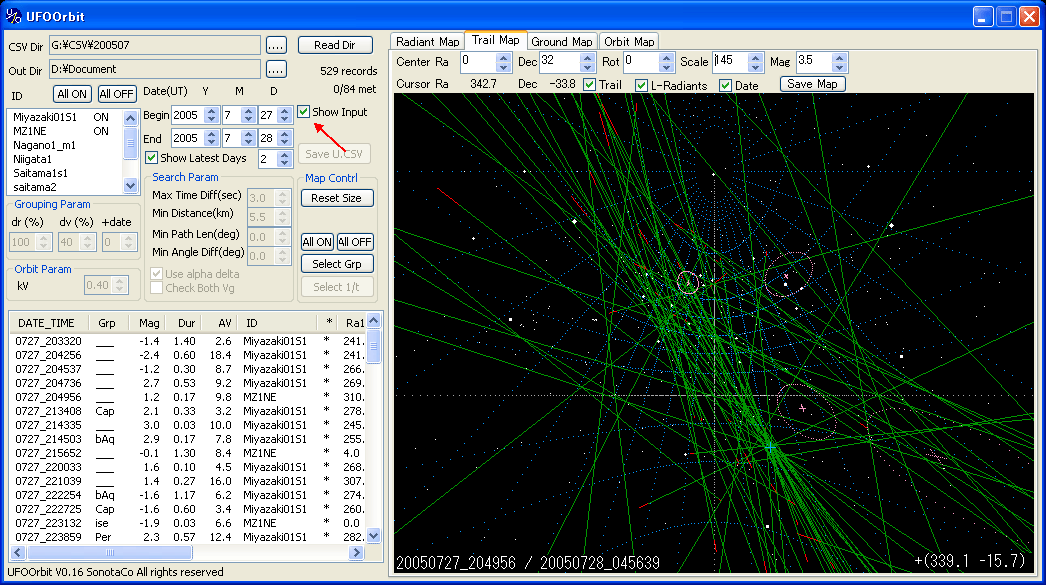Viewport: 1046px width, 585px height.
Task: Toggle the Date checkbox above the map
Action: click(725, 85)
